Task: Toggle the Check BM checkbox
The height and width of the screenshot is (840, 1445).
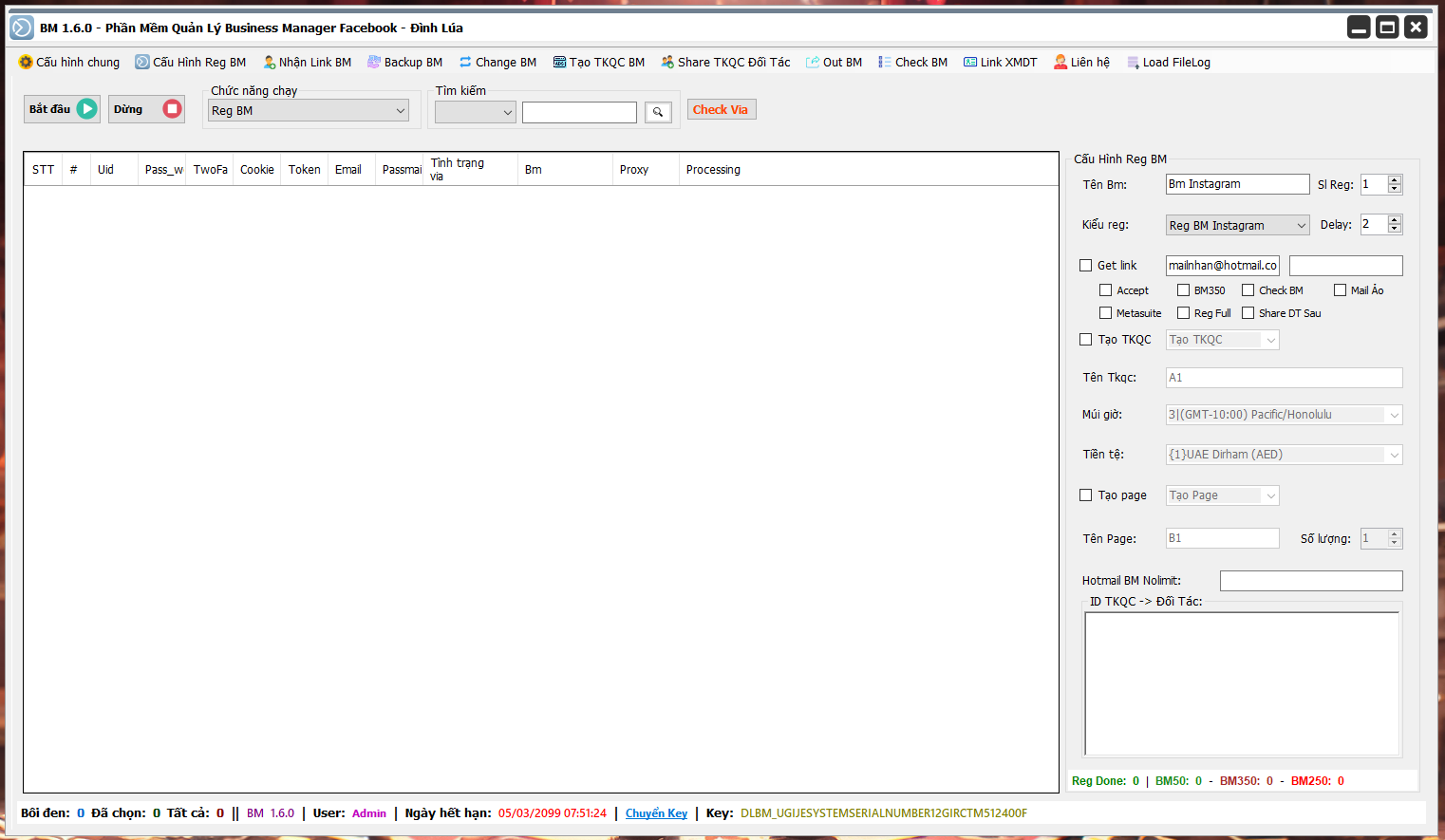Action: [x=1248, y=290]
